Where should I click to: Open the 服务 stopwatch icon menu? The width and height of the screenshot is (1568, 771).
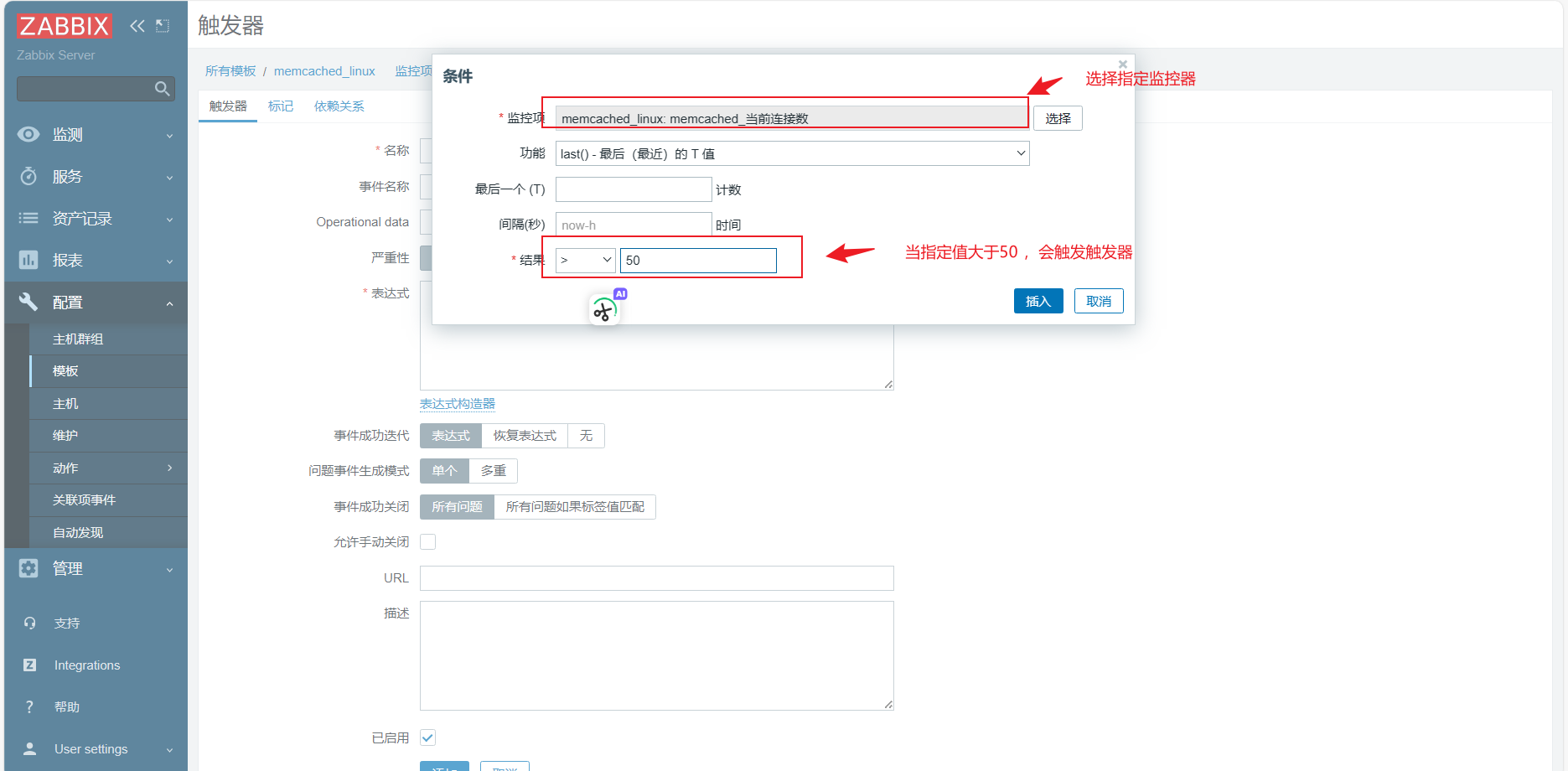28,176
